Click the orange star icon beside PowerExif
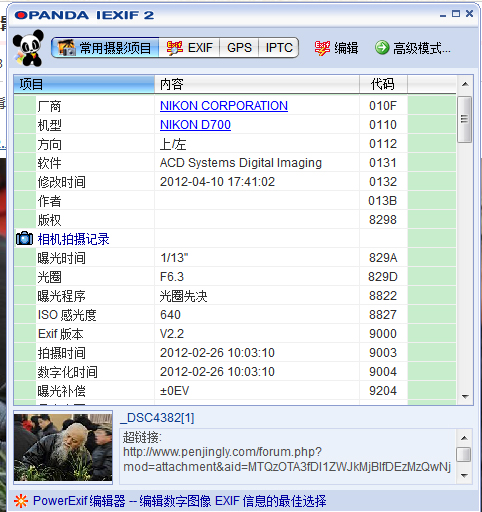The width and height of the screenshot is (482, 512). click(x=21, y=501)
